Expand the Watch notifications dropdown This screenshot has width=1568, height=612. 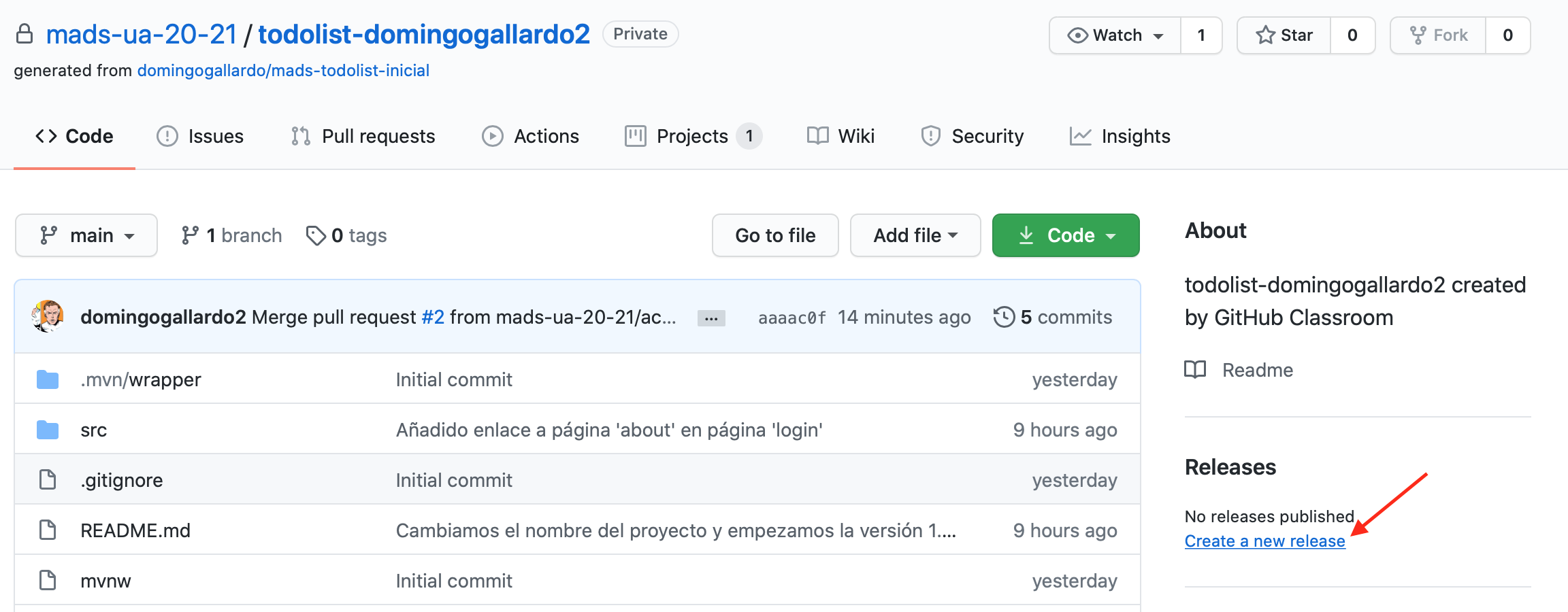1115,35
